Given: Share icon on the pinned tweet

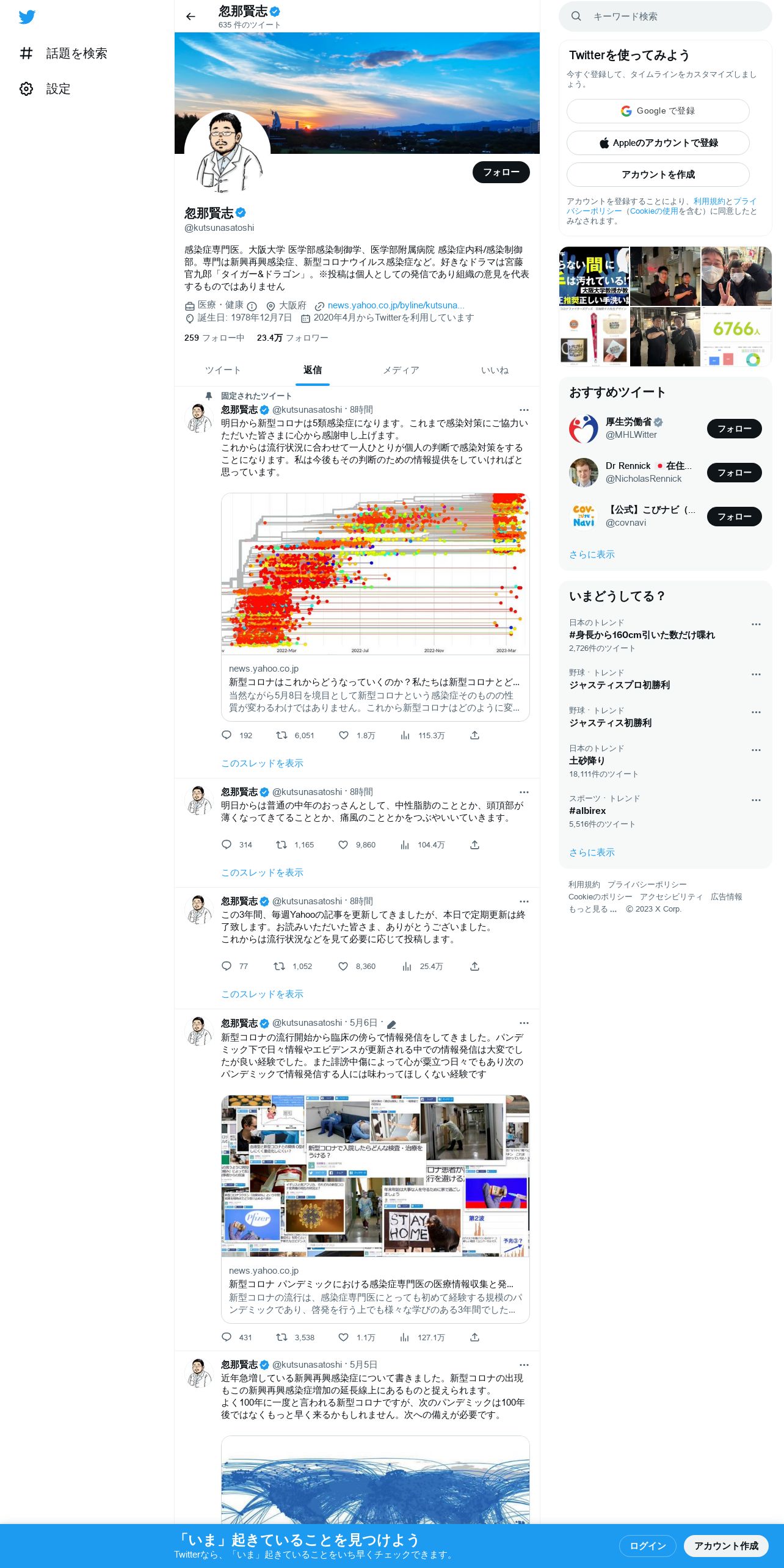Looking at the screenshot, I should [x=474, y=735].
